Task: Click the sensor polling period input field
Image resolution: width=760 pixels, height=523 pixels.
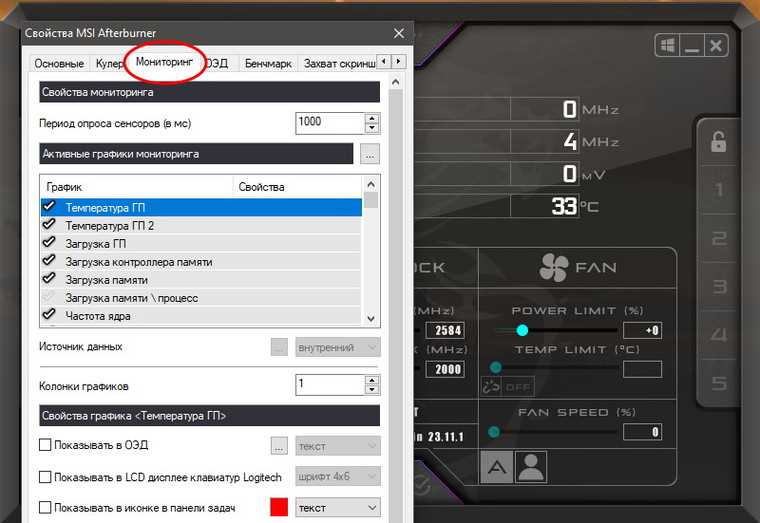Action: tap(329, 123)
